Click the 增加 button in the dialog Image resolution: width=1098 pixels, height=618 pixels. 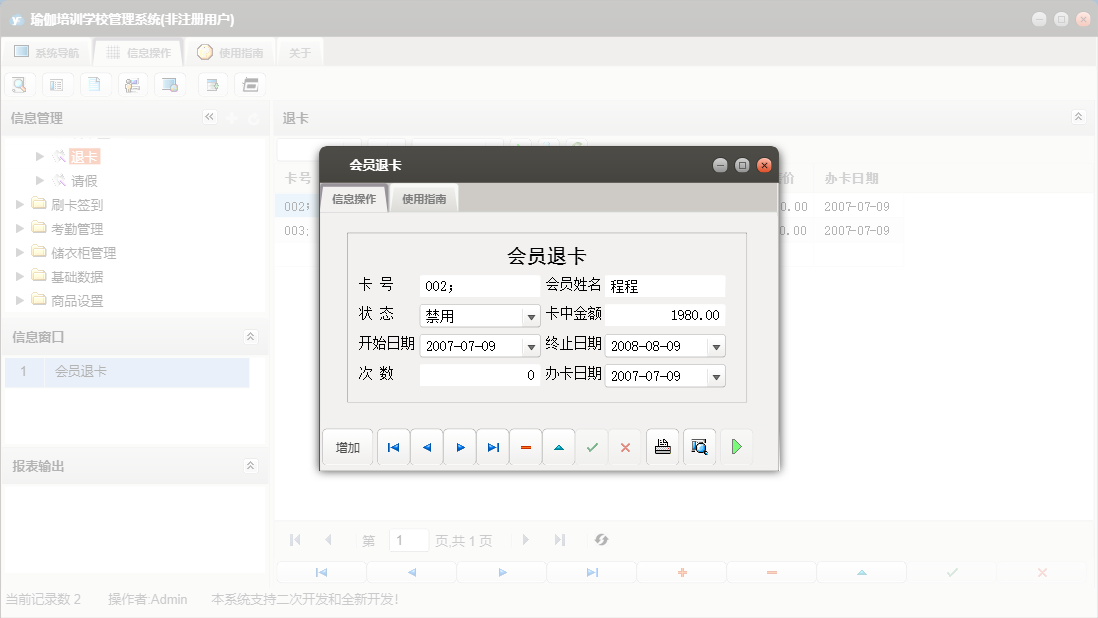click(347, 447)
